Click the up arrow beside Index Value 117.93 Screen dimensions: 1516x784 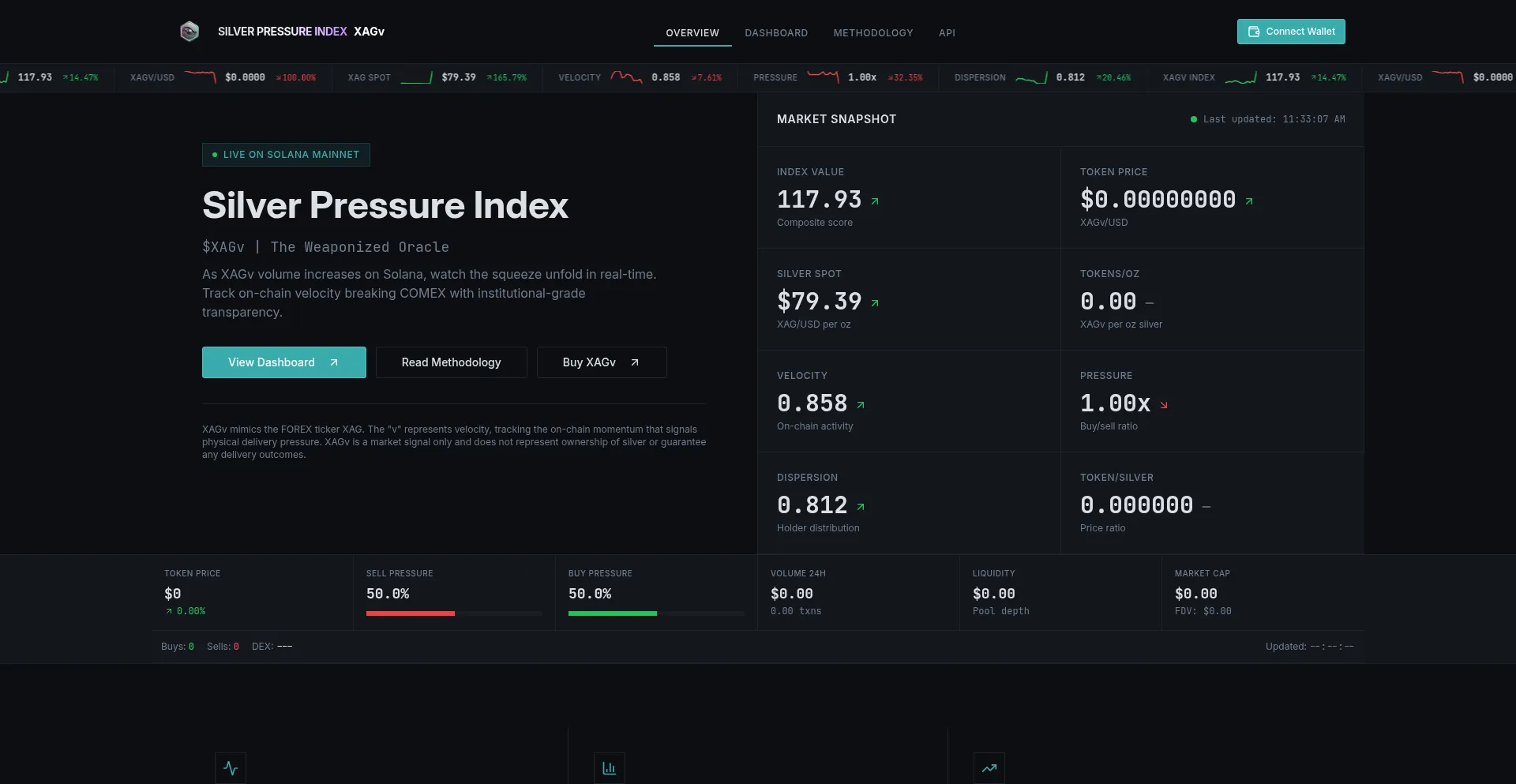pos(875,201)
